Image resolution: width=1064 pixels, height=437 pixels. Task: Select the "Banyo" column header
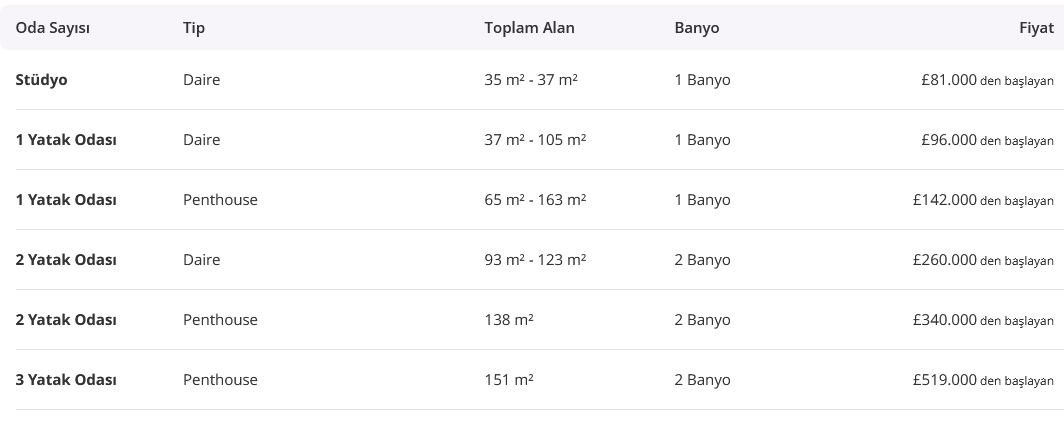(x=697, y=28)
